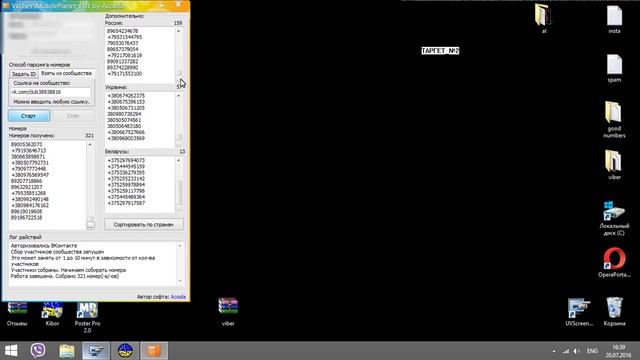Select number 89654234678 in Россия list
This screenshot has height=360, width=640.
pyautogui.click(x=122, y=31)
